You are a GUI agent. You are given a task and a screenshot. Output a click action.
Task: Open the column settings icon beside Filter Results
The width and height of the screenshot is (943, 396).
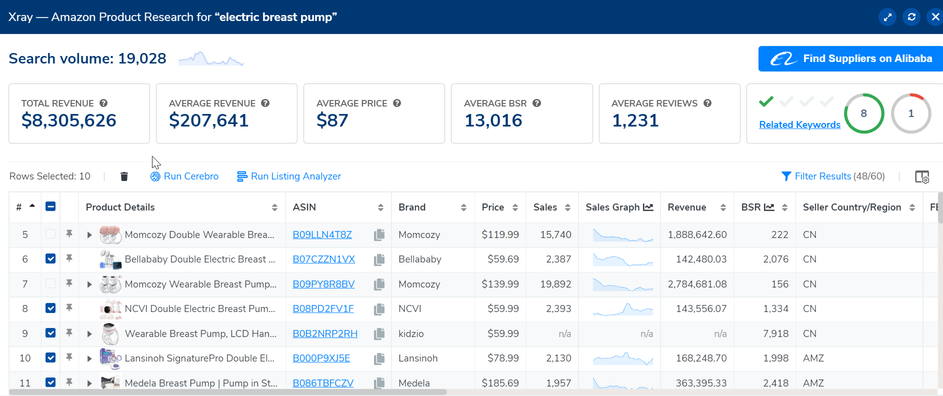pyautogui.click(x=922, y=176)
